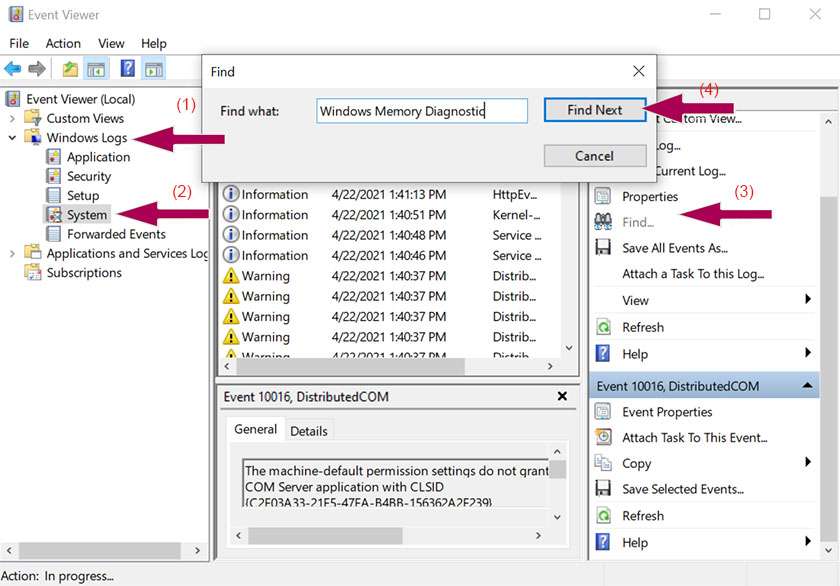Switch to the Details tab
840x586 pixels.
(310, 430)
